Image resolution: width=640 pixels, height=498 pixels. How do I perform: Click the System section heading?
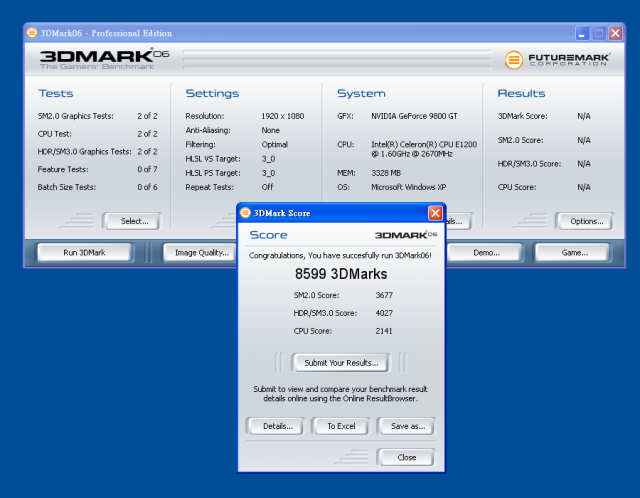[361, 93]
